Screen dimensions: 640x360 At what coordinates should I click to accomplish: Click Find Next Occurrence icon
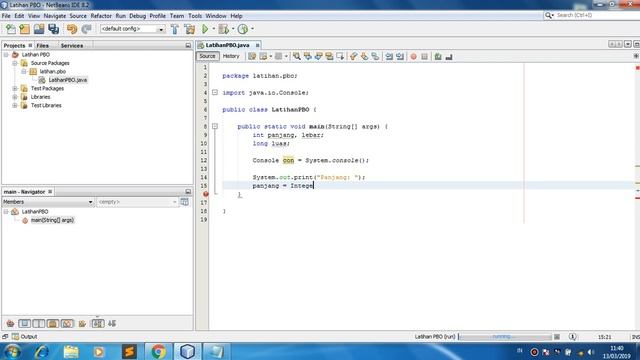(x=319, y=57)
